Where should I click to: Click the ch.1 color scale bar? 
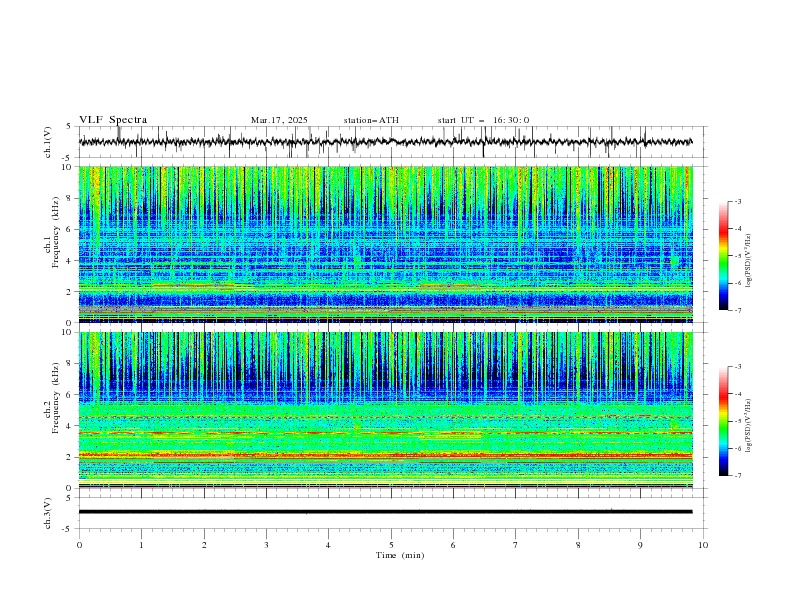(x=724, y=256)
